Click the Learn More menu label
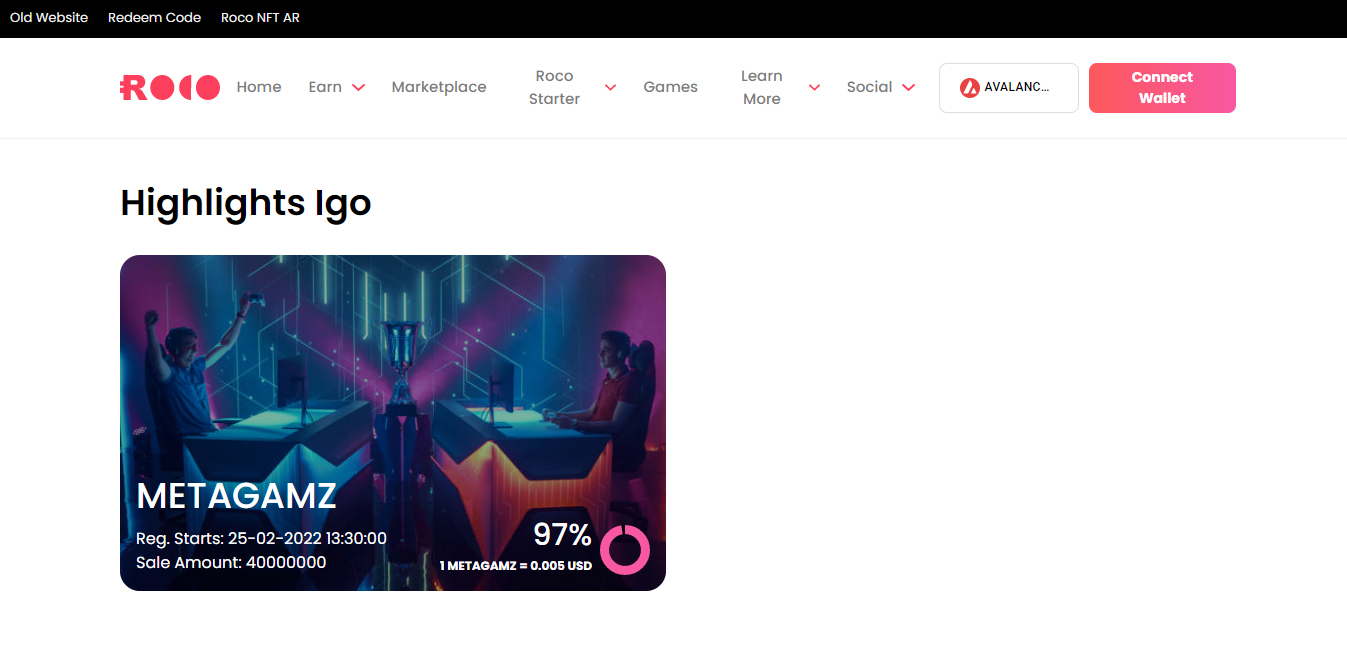 point(762,87)
